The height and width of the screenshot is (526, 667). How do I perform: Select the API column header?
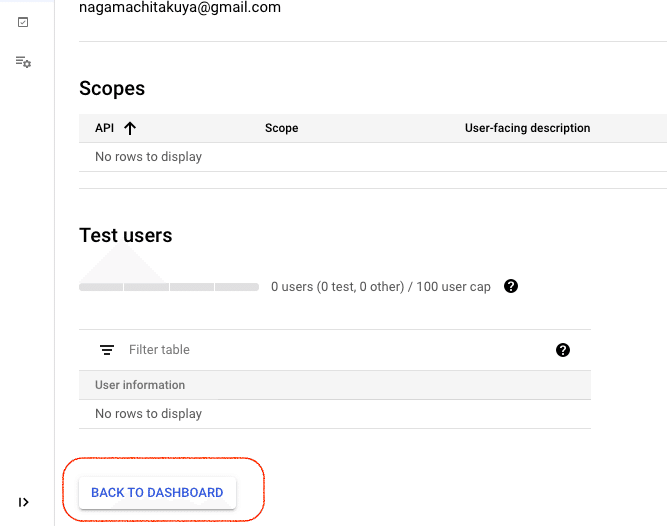point(104,128)
